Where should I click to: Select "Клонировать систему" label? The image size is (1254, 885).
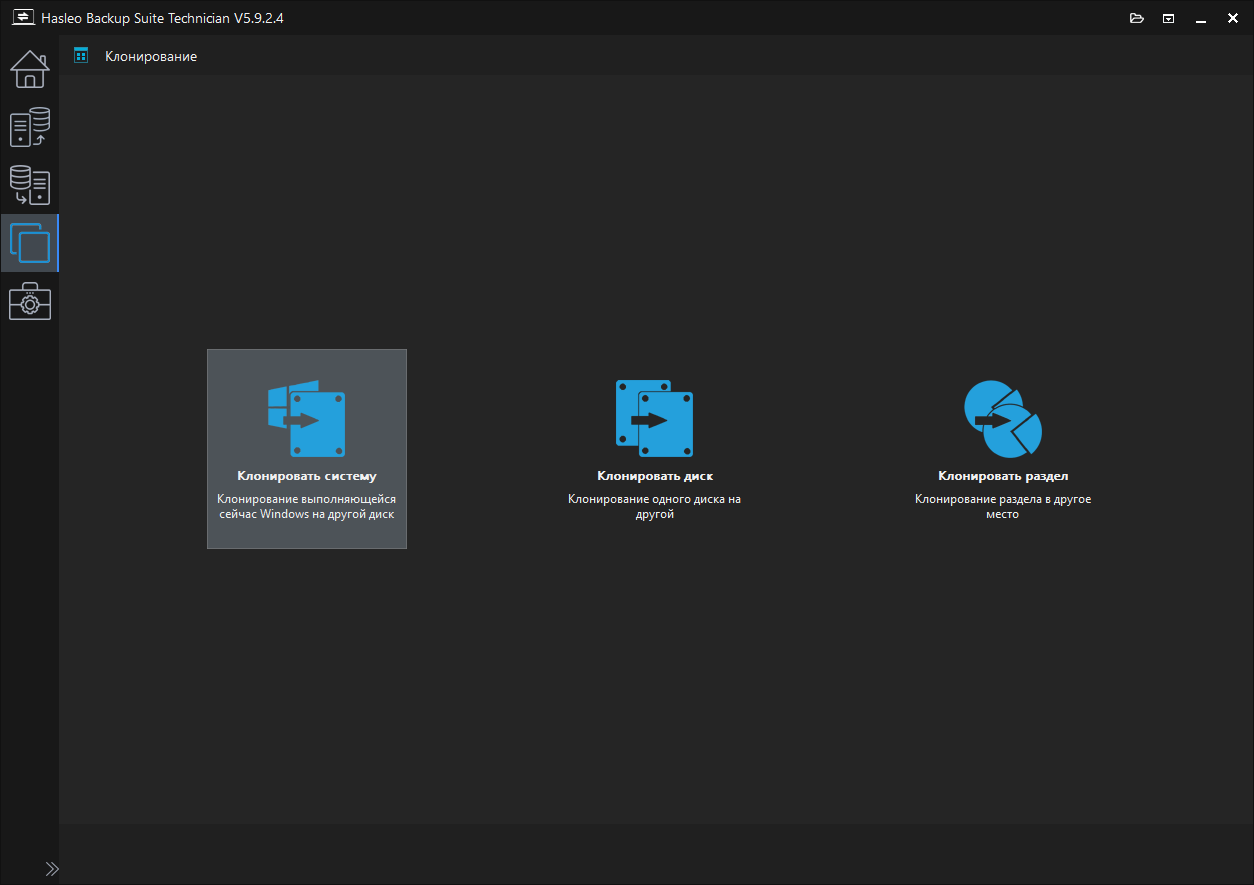click(x=307, y=477)
